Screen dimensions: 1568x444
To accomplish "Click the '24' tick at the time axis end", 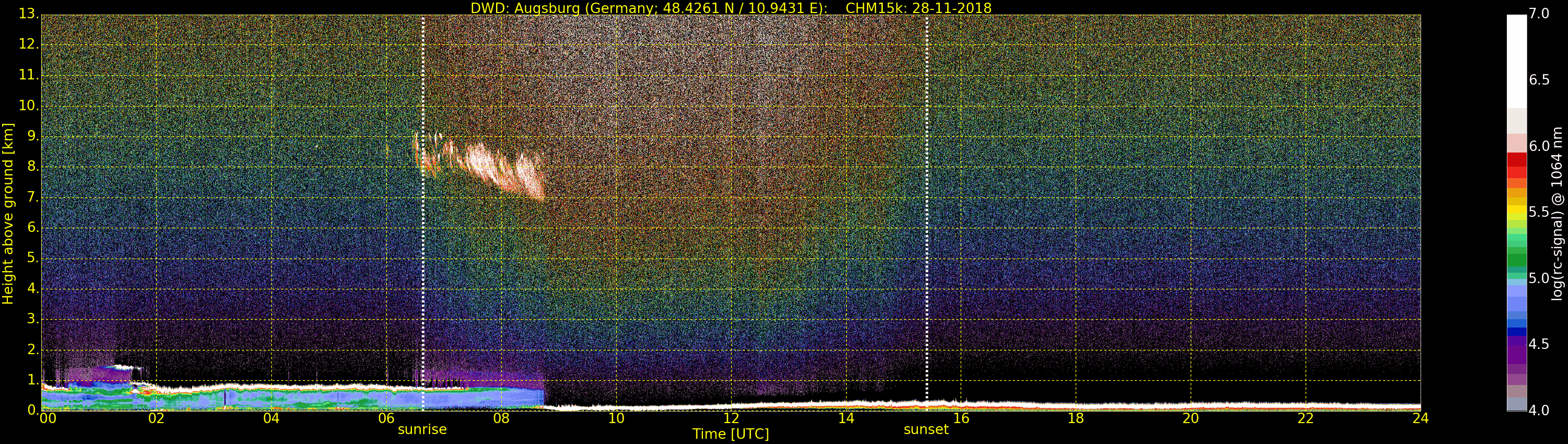I will coord(1420,418).
